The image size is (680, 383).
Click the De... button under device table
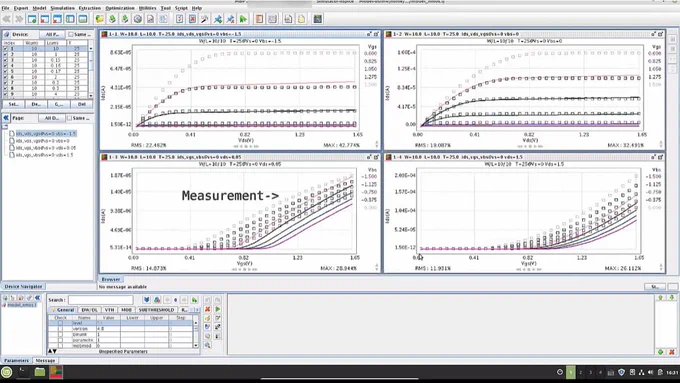tap(36, 105)
